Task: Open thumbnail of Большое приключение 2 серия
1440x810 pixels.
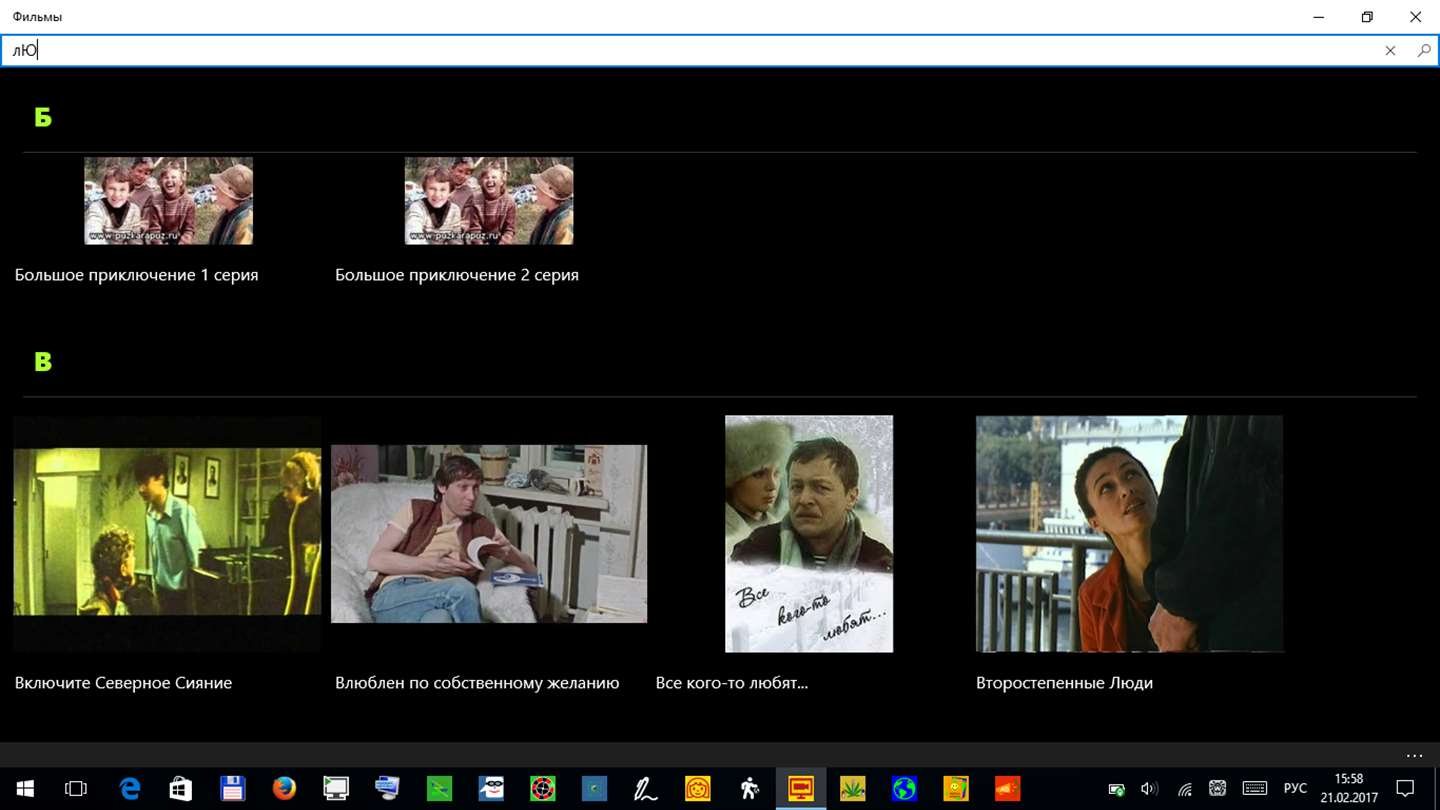Action: [x=489, y=201]
